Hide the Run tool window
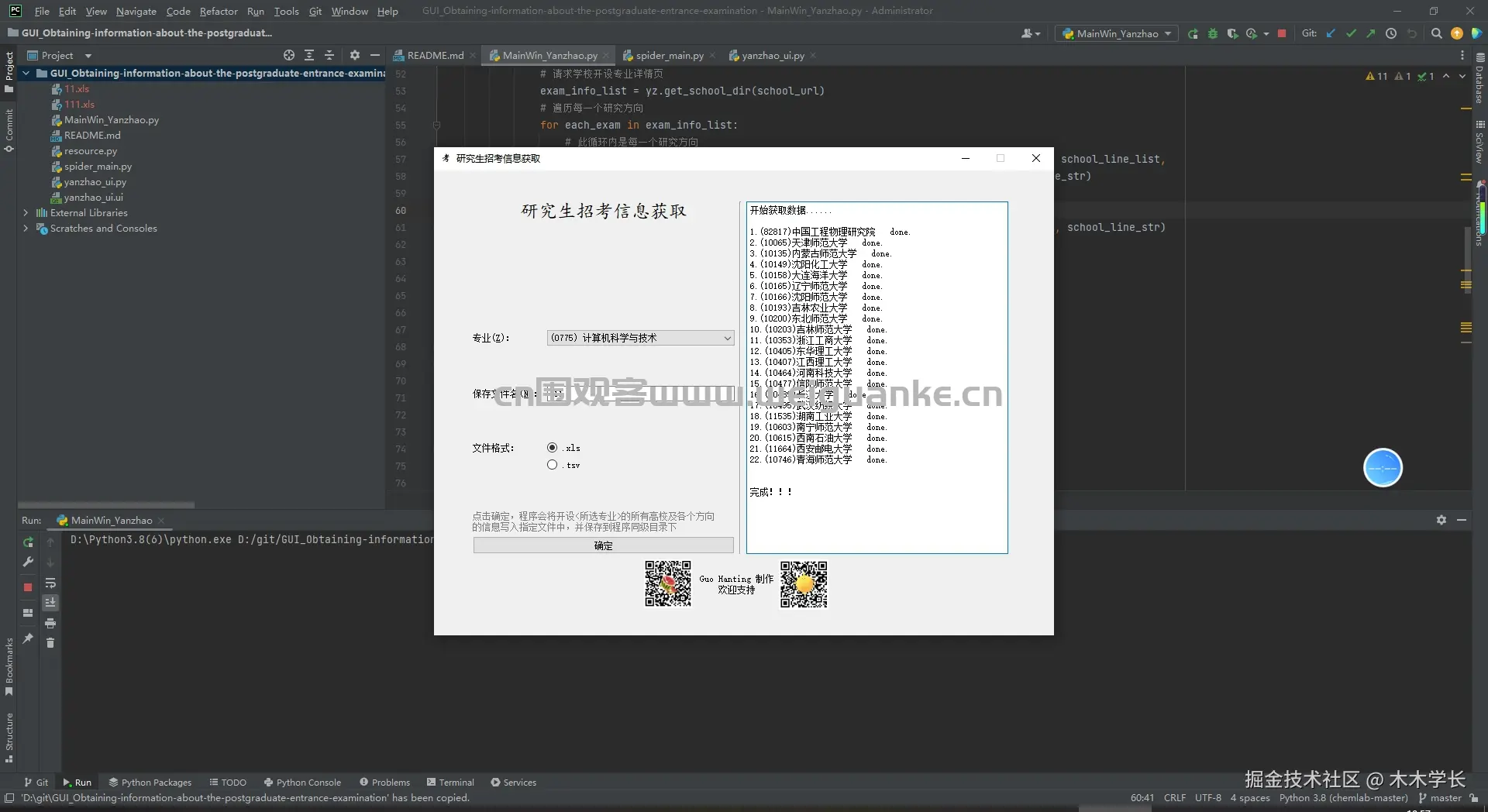The image size is (1488, 812). 1462,520
